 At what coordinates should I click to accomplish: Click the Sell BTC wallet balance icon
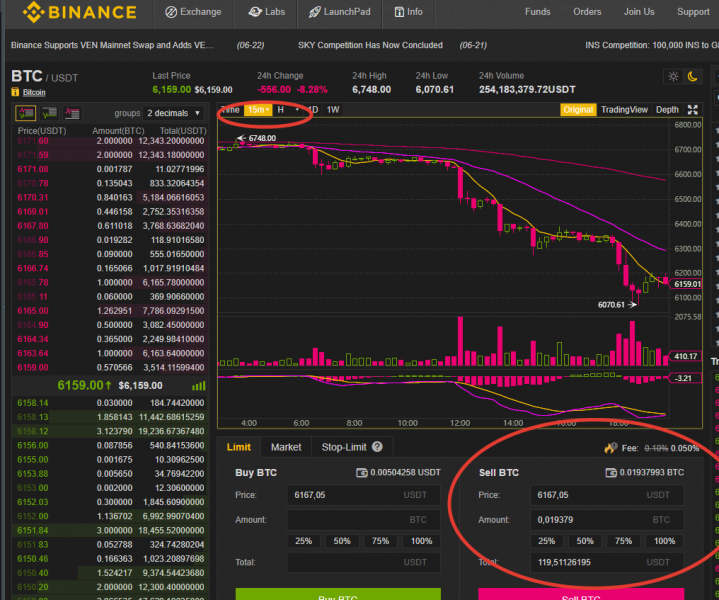pos(611,472)
